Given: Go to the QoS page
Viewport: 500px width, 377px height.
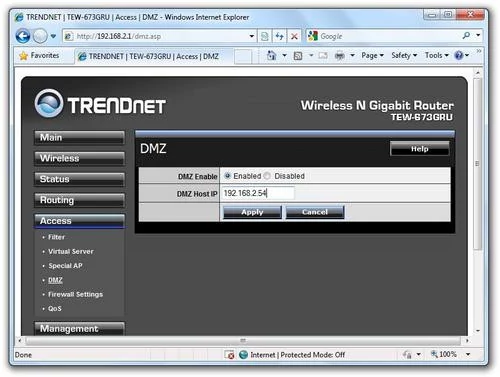Looking at the screenshot, I should (x=55, y=309).
